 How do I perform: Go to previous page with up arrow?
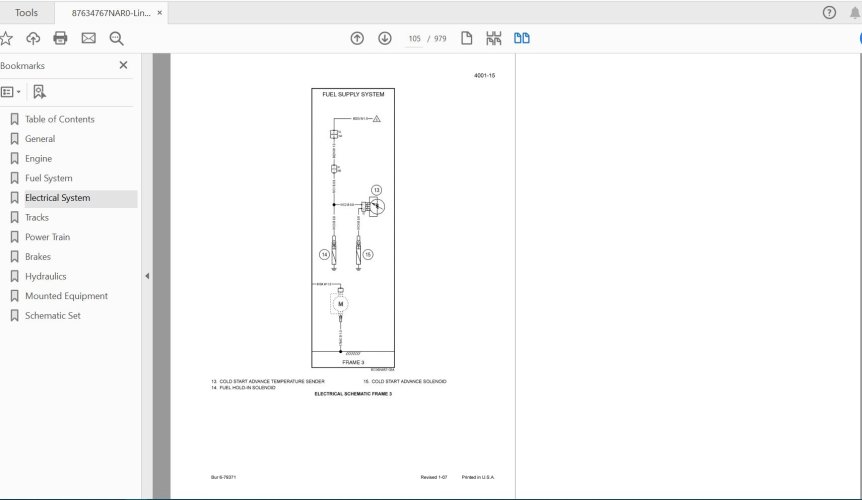click(357, 38)
